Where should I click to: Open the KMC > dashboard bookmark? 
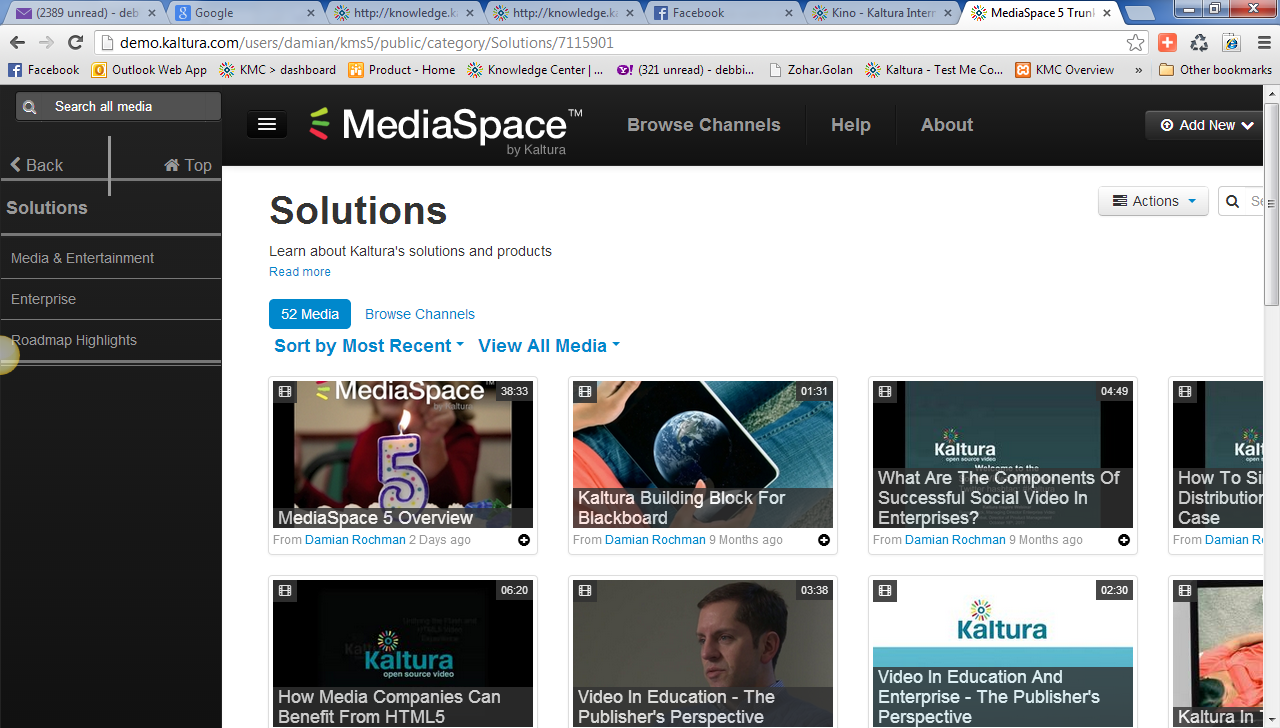tap(278, 70)
